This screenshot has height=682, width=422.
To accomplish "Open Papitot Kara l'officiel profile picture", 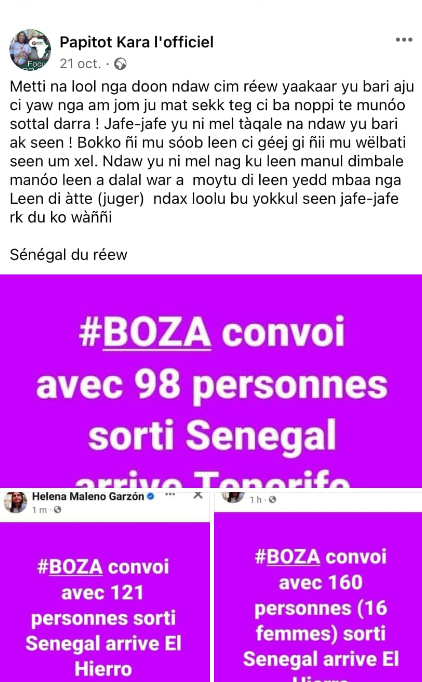I will coord(30,50).
